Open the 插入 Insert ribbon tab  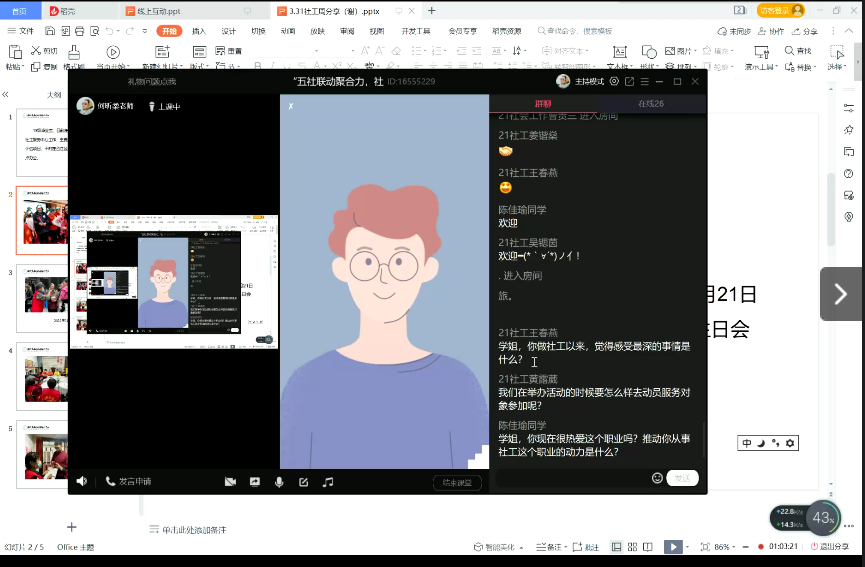tap(199, 31)
